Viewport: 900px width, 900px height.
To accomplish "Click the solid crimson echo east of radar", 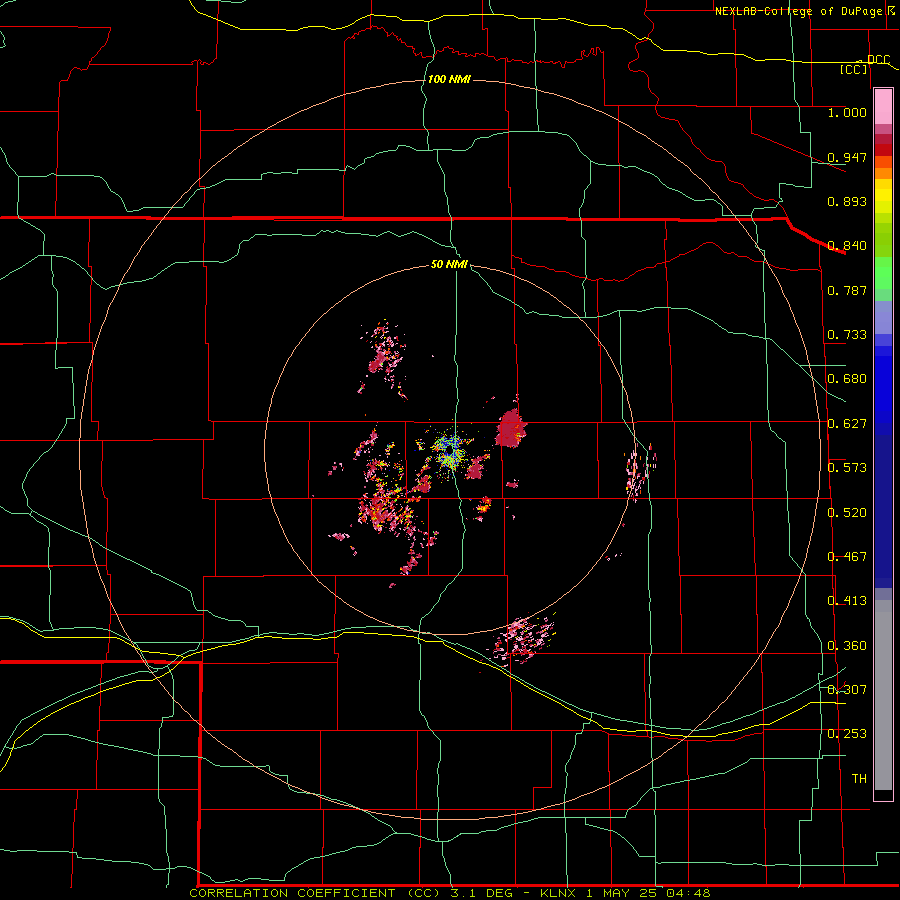I will click(510, 428).
